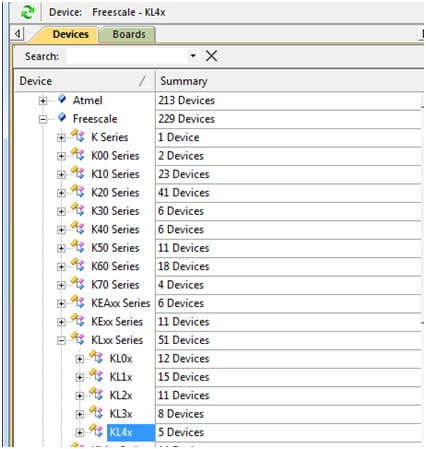This screenshot has width=426, height=449.
Task: Expand the KL0x subfamily node
Action: coord(79,359)
